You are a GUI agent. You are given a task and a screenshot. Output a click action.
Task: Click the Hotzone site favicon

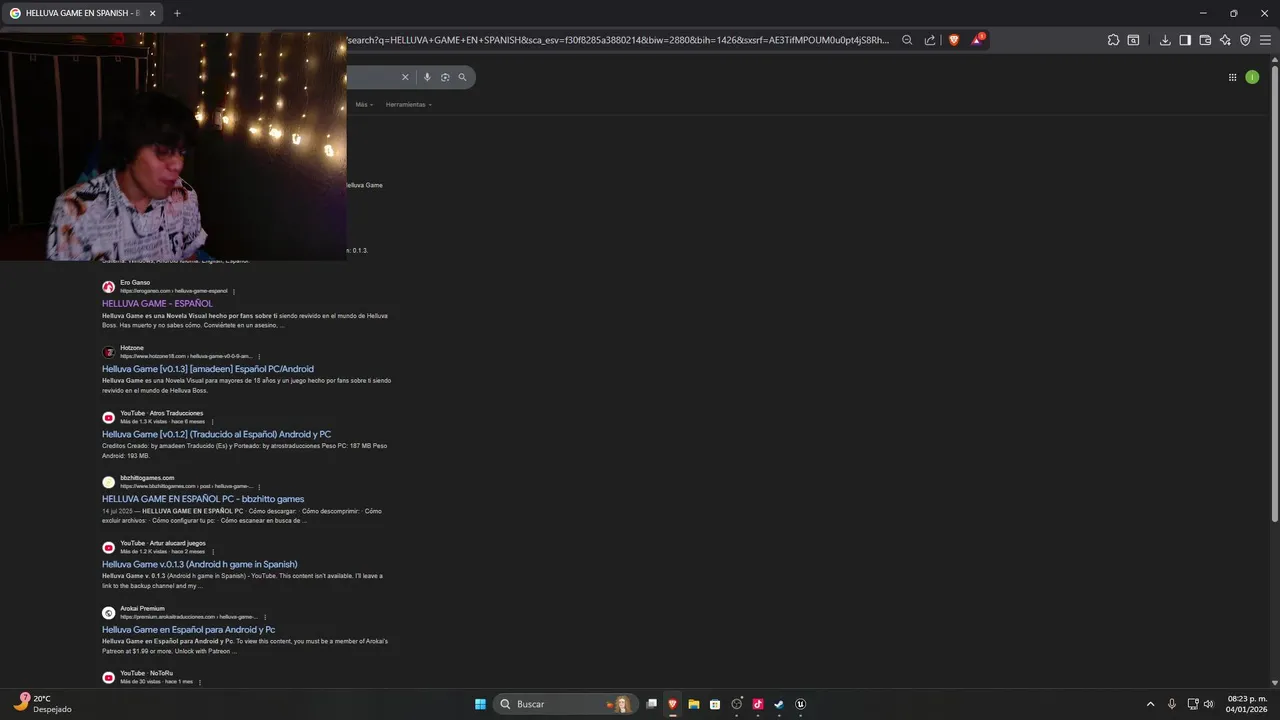coord(108,352)
